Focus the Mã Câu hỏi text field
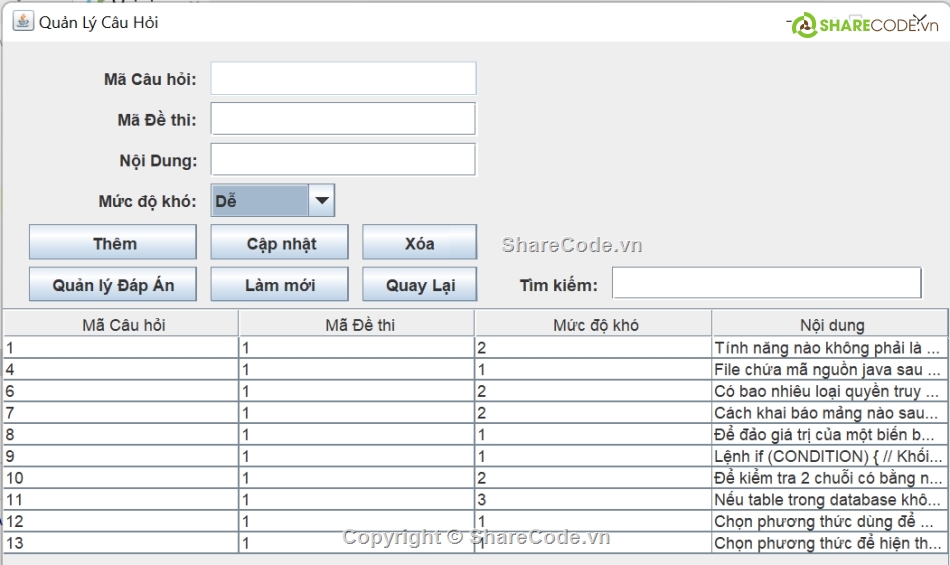The width and height of the screenshot is (950, 565). [343, 79]
